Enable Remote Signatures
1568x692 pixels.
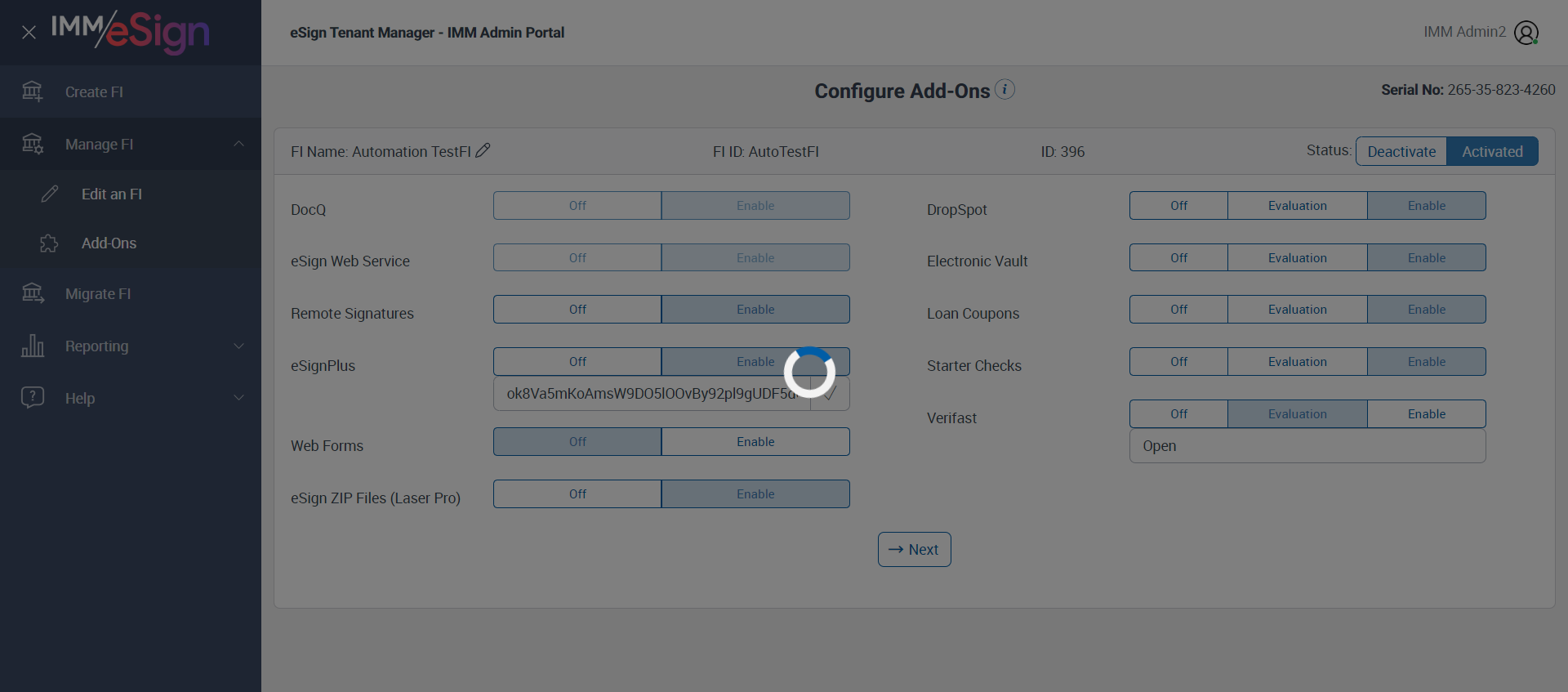click(755, 310)
